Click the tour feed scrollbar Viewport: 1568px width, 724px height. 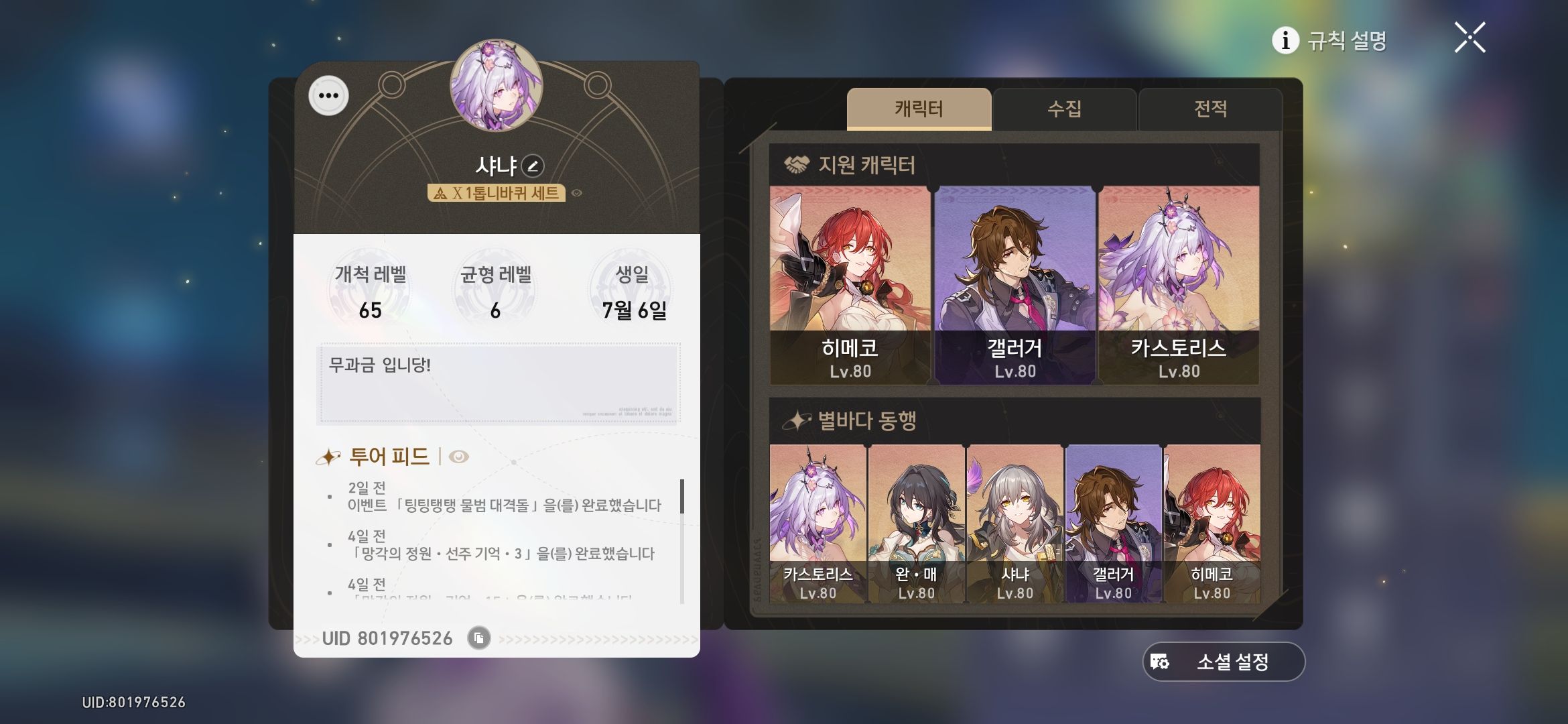tap(682, 541)
